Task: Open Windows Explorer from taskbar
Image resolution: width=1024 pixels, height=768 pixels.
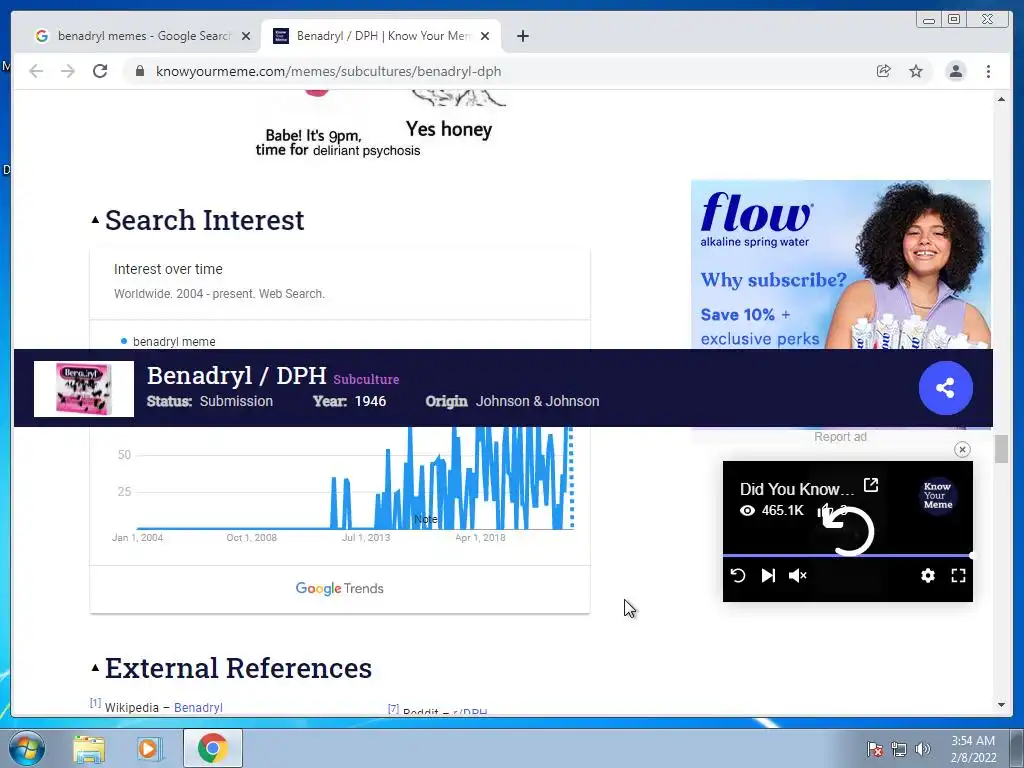Action: click(89, 748)
